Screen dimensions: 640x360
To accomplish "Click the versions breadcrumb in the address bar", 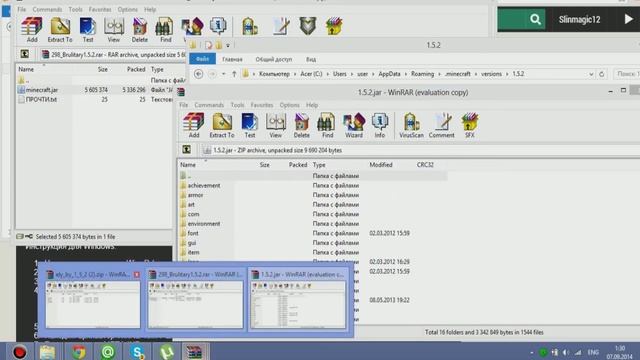I will tap(491, 74).
